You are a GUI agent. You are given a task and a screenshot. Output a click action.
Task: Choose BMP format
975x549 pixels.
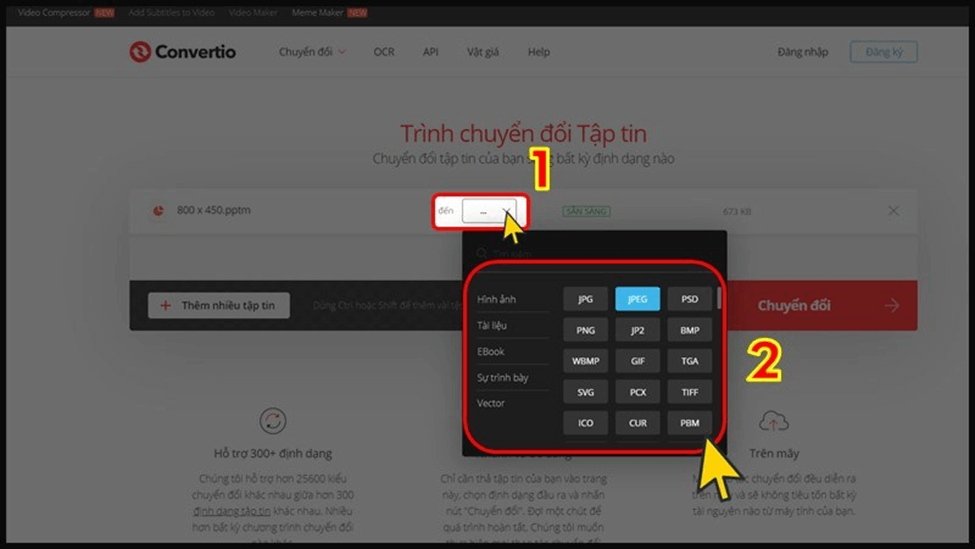690,330
